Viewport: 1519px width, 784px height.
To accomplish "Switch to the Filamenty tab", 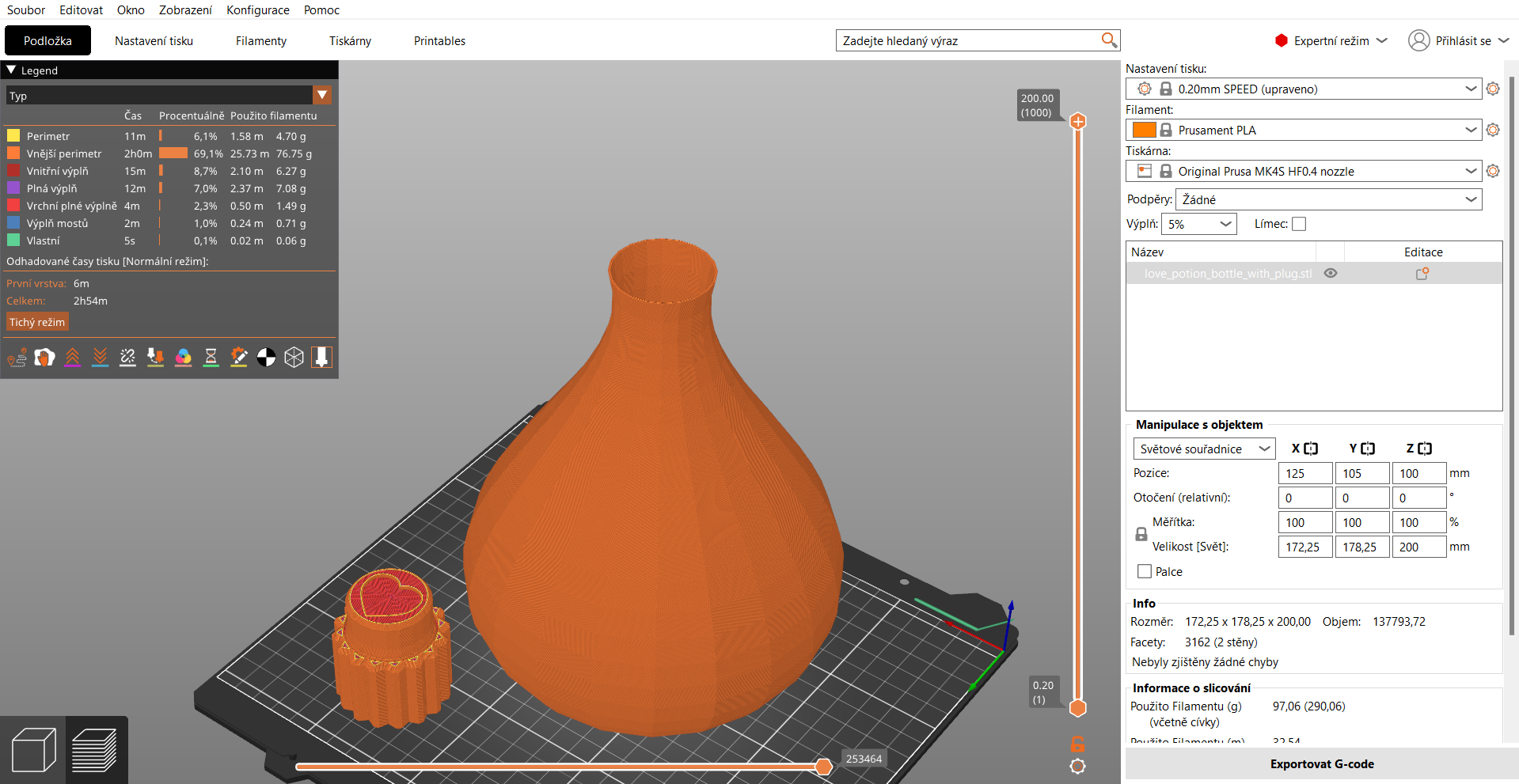I will click(x=261, y=40).
